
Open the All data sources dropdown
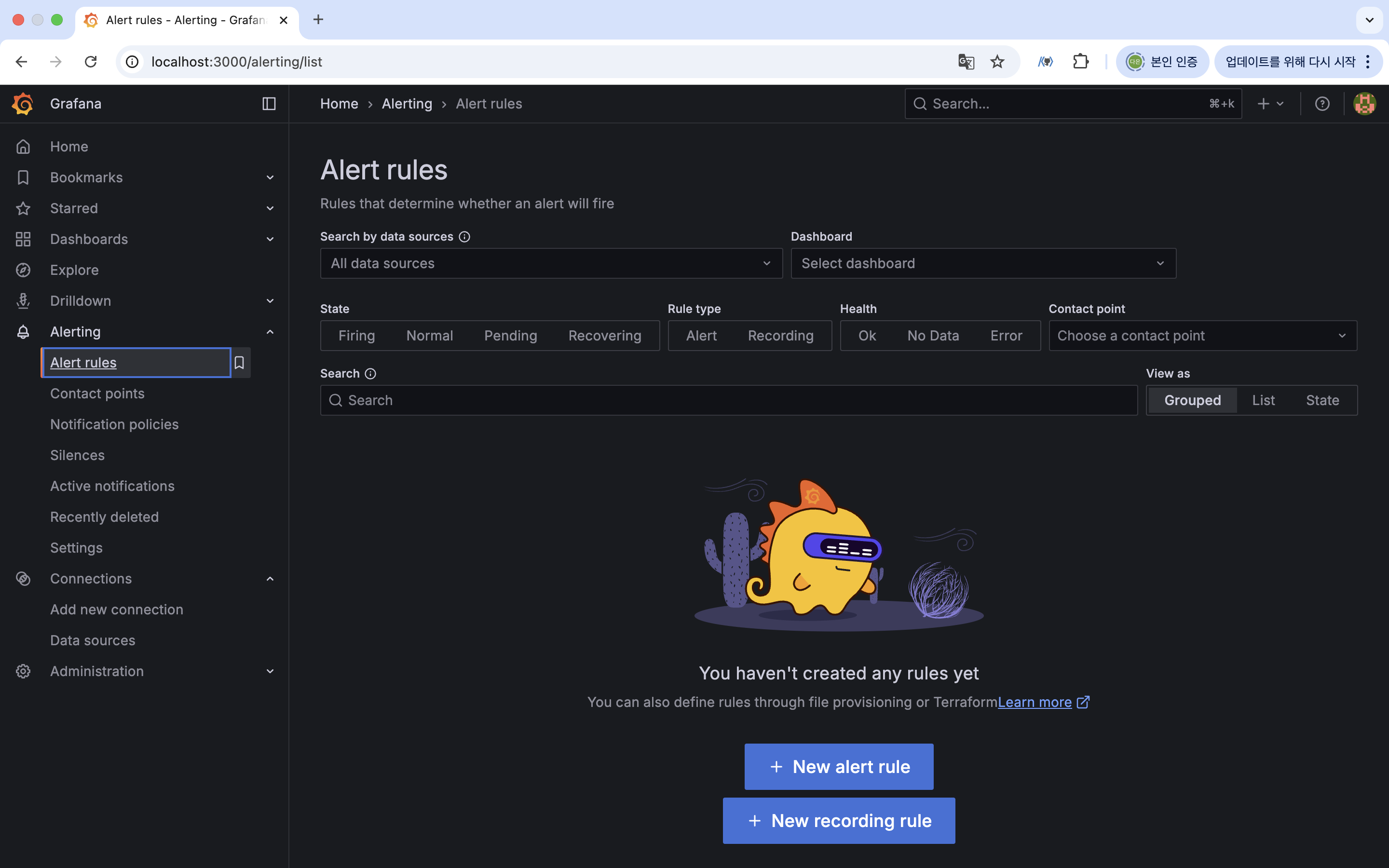coord(551,263)
